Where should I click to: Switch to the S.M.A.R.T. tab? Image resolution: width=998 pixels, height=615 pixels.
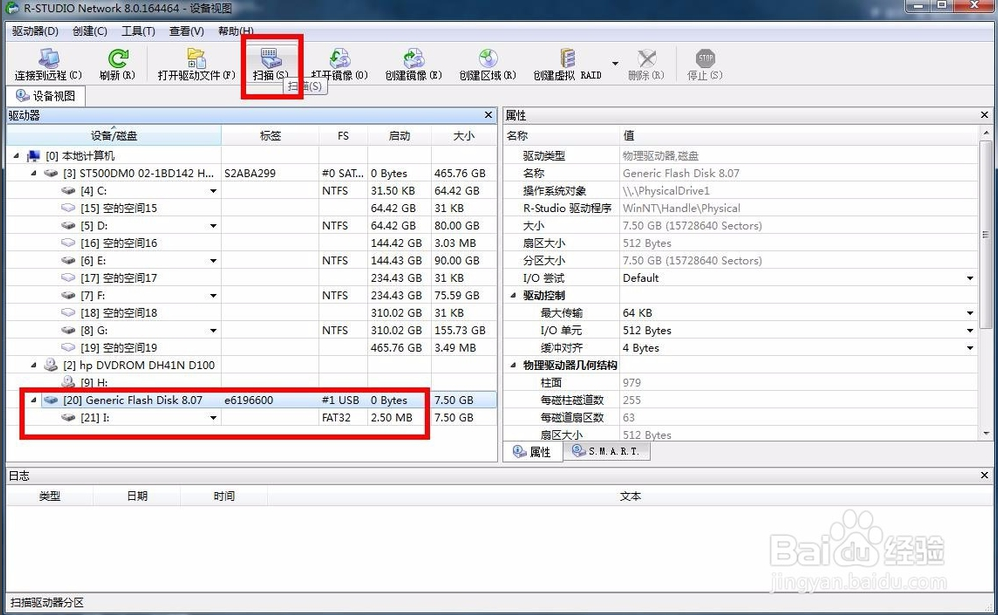(607, 451)
